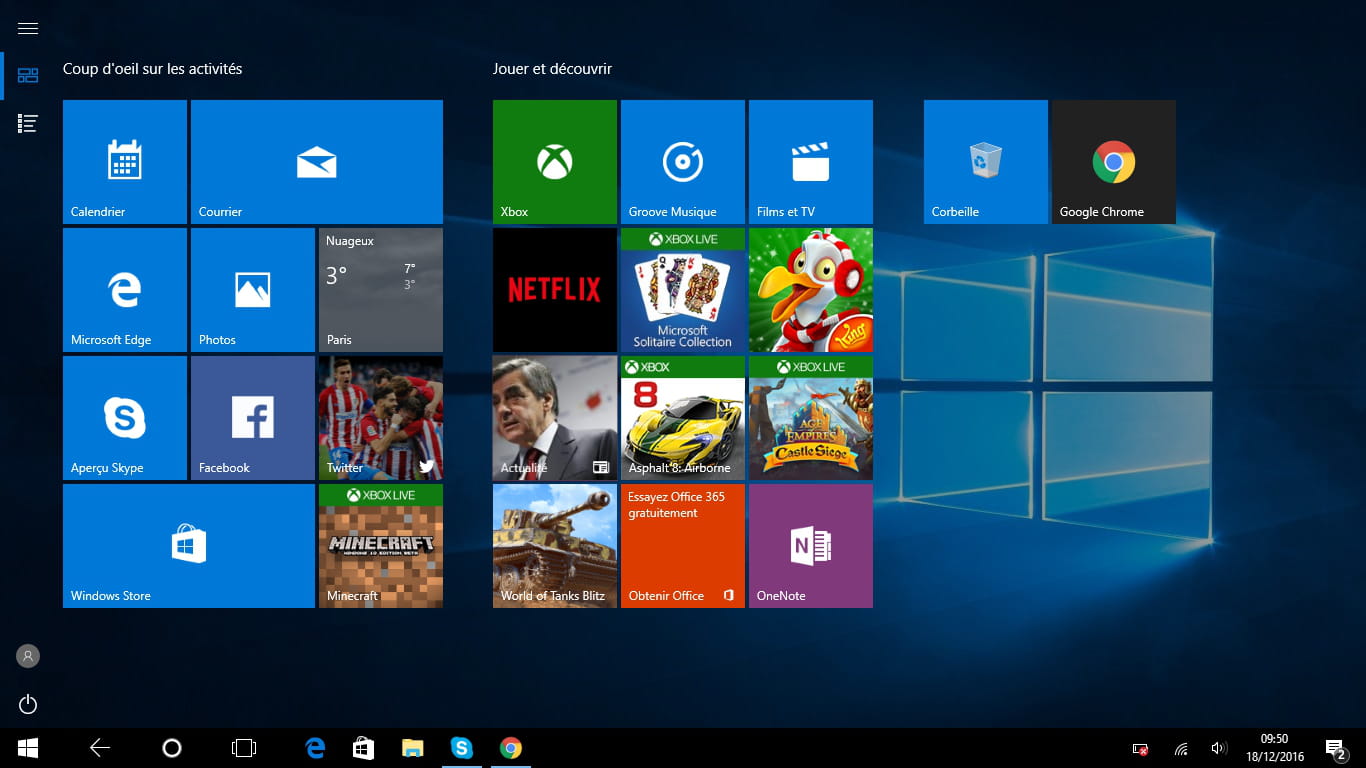Click Obtenir Office tile
Screen dimensions: 1366x768
click(x=683, y=545)
